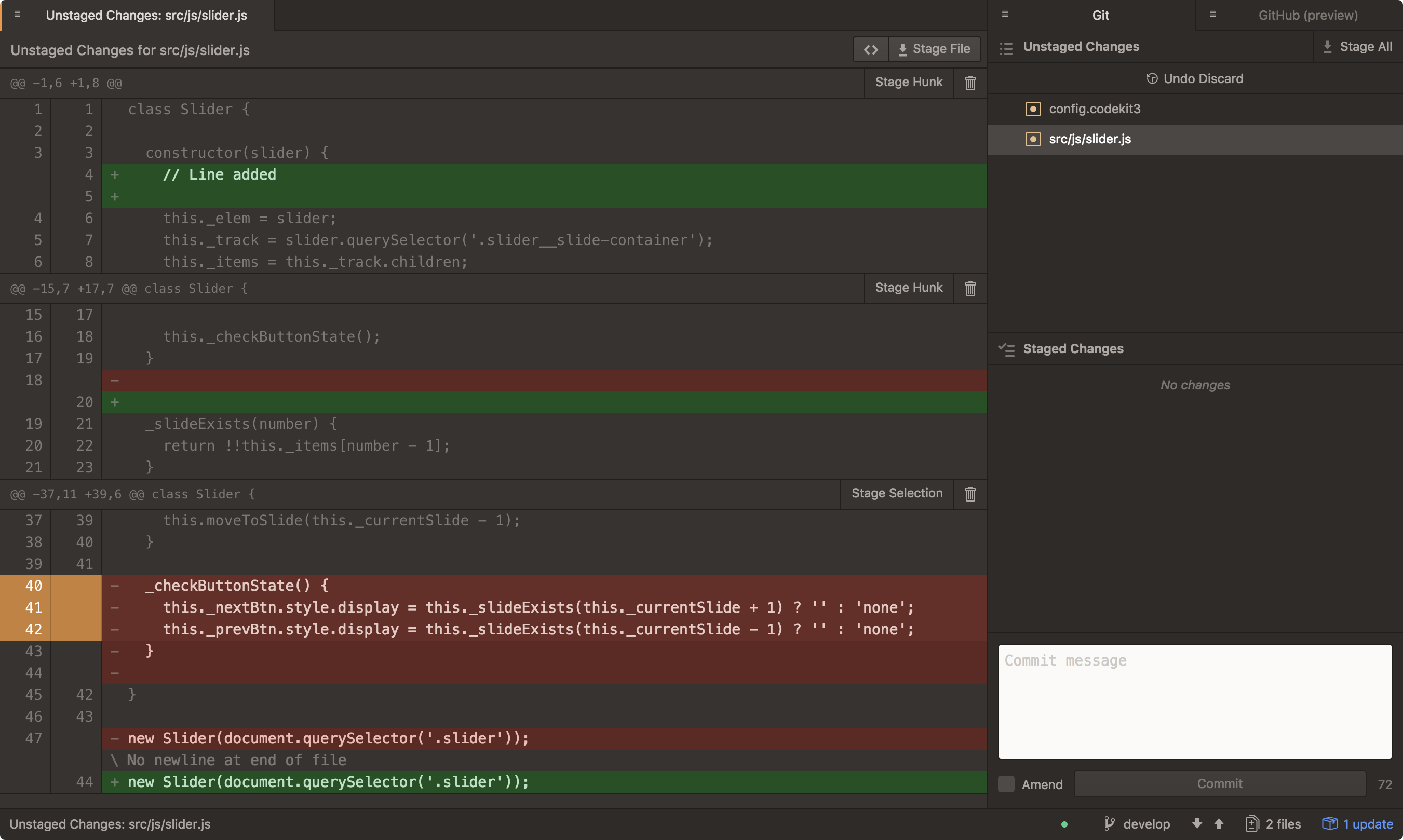Select the Git tab
Screen dimensions: 1403x840
[1100, 15]
